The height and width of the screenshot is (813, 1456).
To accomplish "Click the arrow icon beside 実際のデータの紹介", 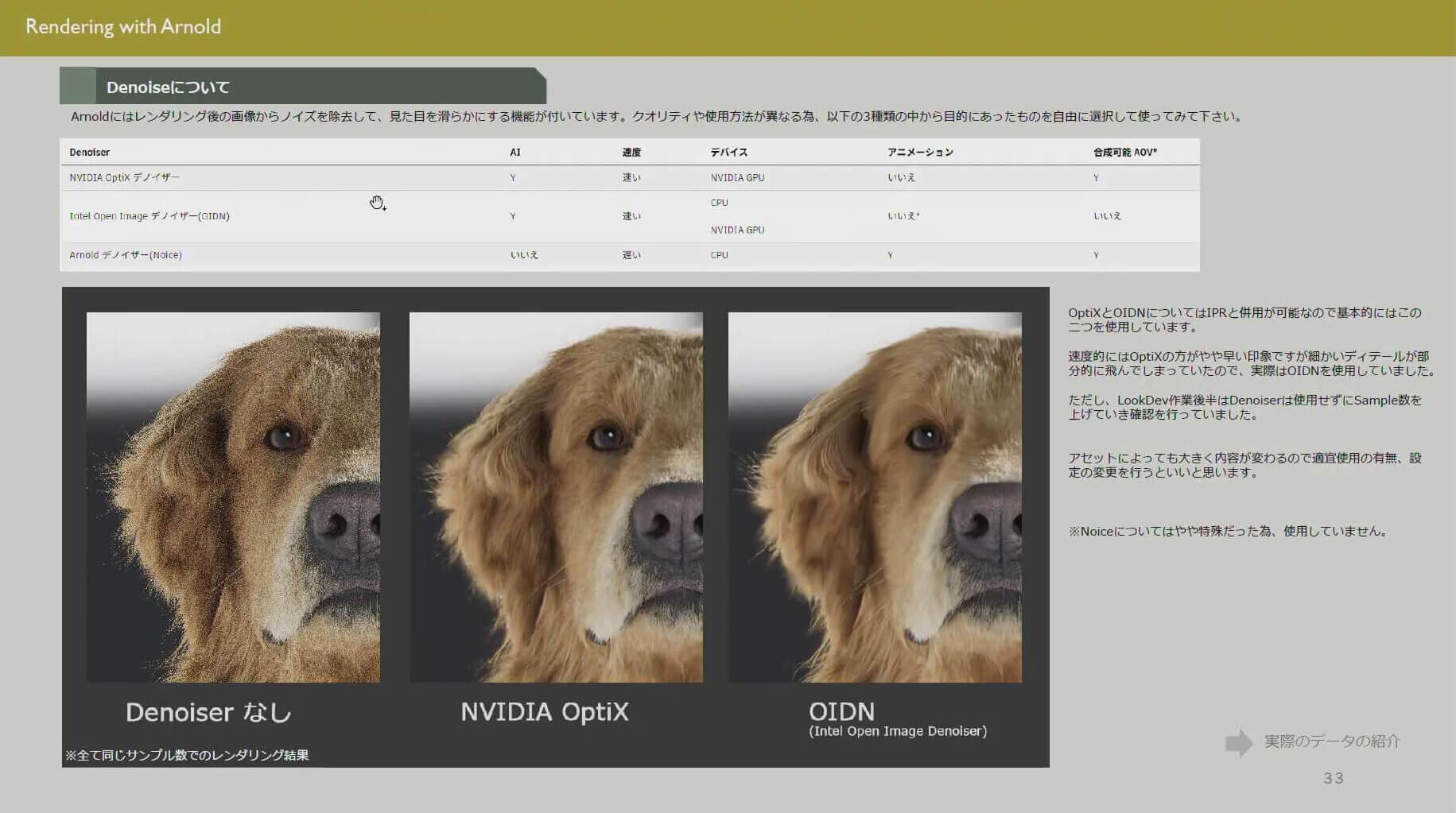I will pos(1238,742).
